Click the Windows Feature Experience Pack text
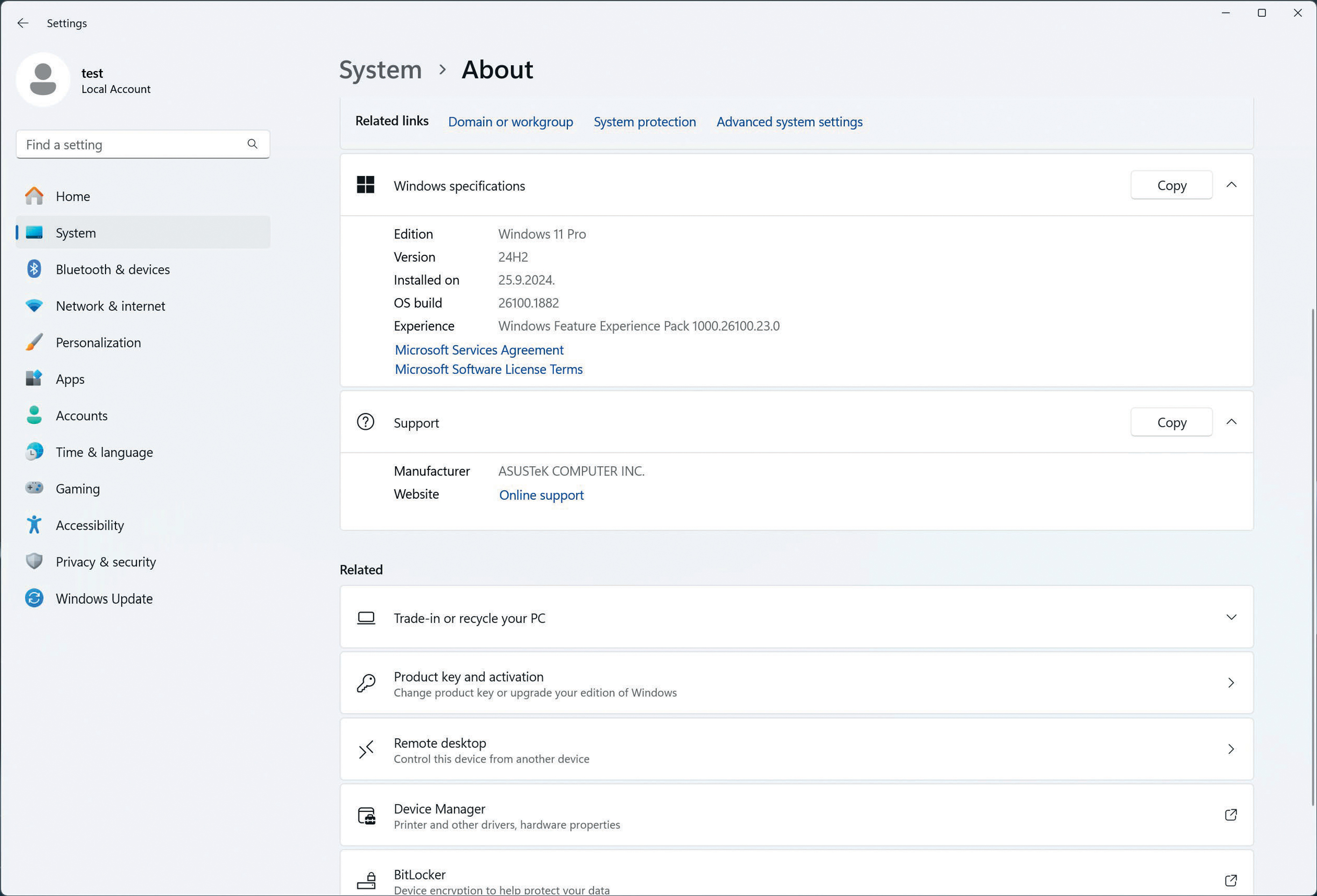 click(x=639, y=326)
